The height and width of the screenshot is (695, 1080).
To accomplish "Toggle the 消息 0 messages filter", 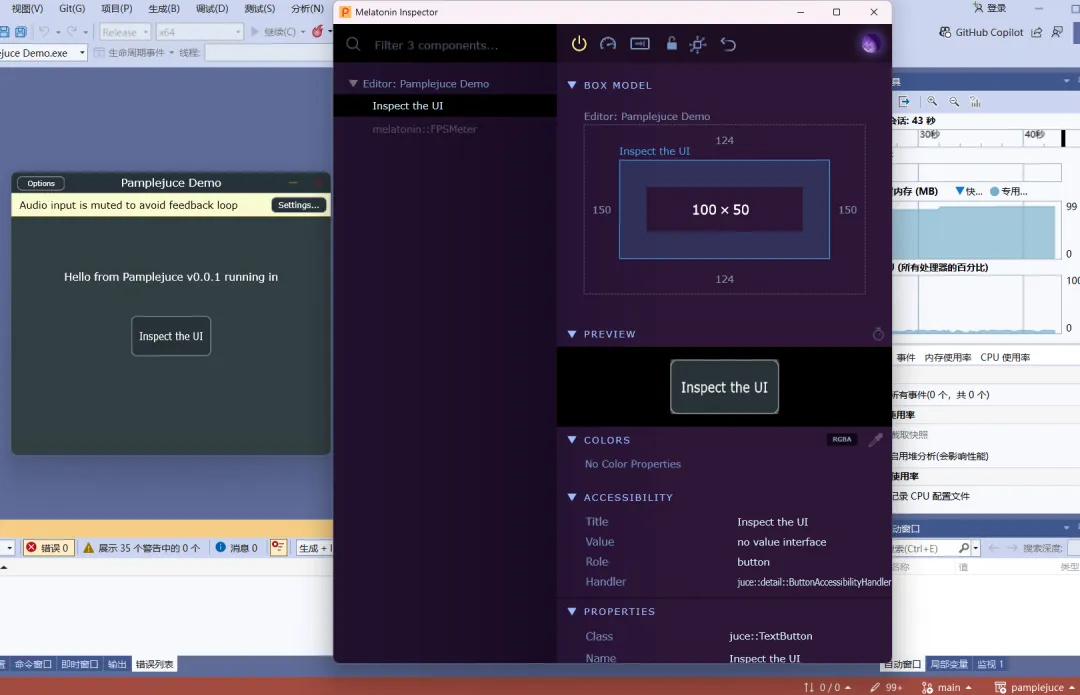I will (x=236, y=548).
